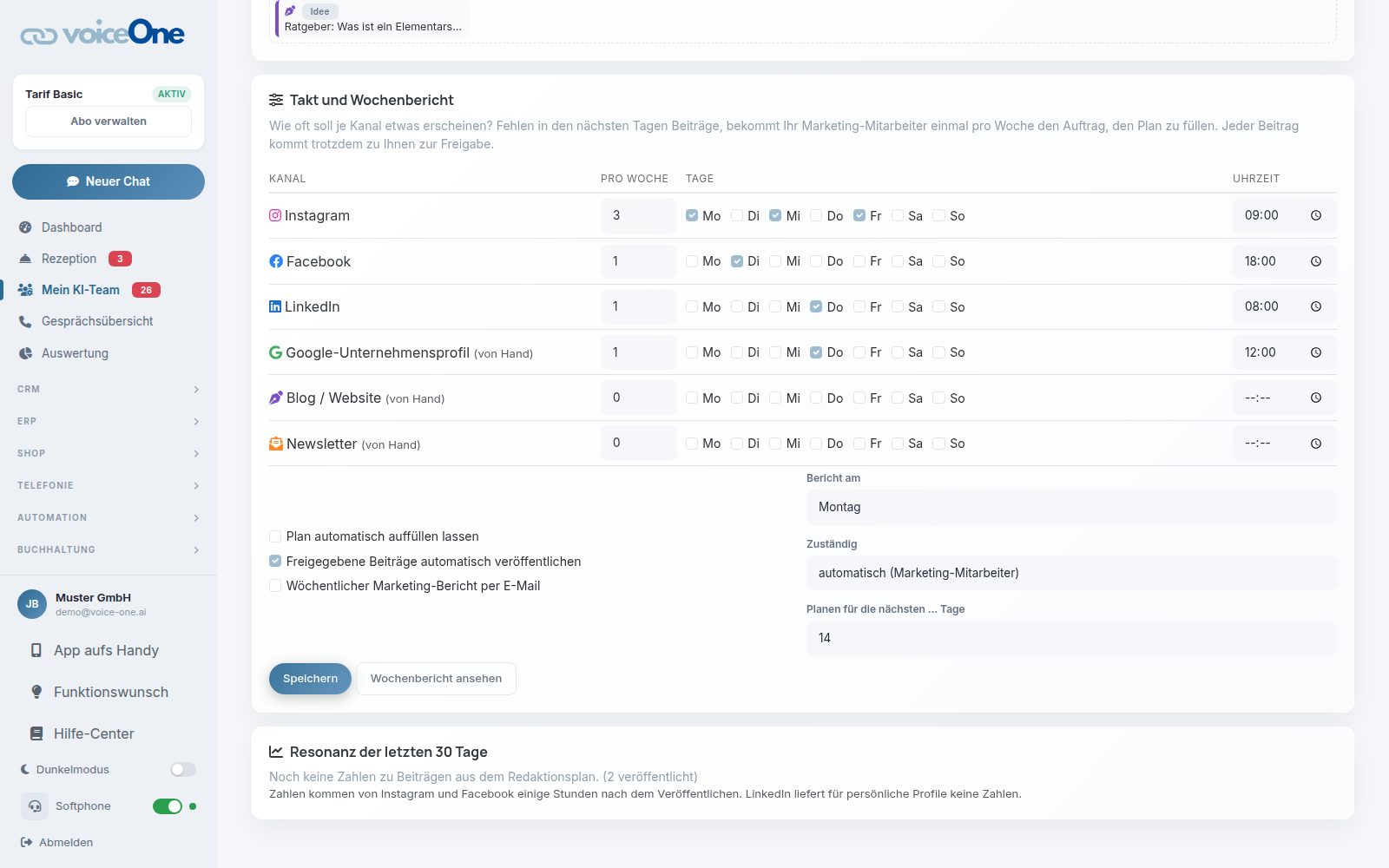Screen dimensions: 1389x868
Task: Open the Zuständig dropdown
Action: 1071,573
